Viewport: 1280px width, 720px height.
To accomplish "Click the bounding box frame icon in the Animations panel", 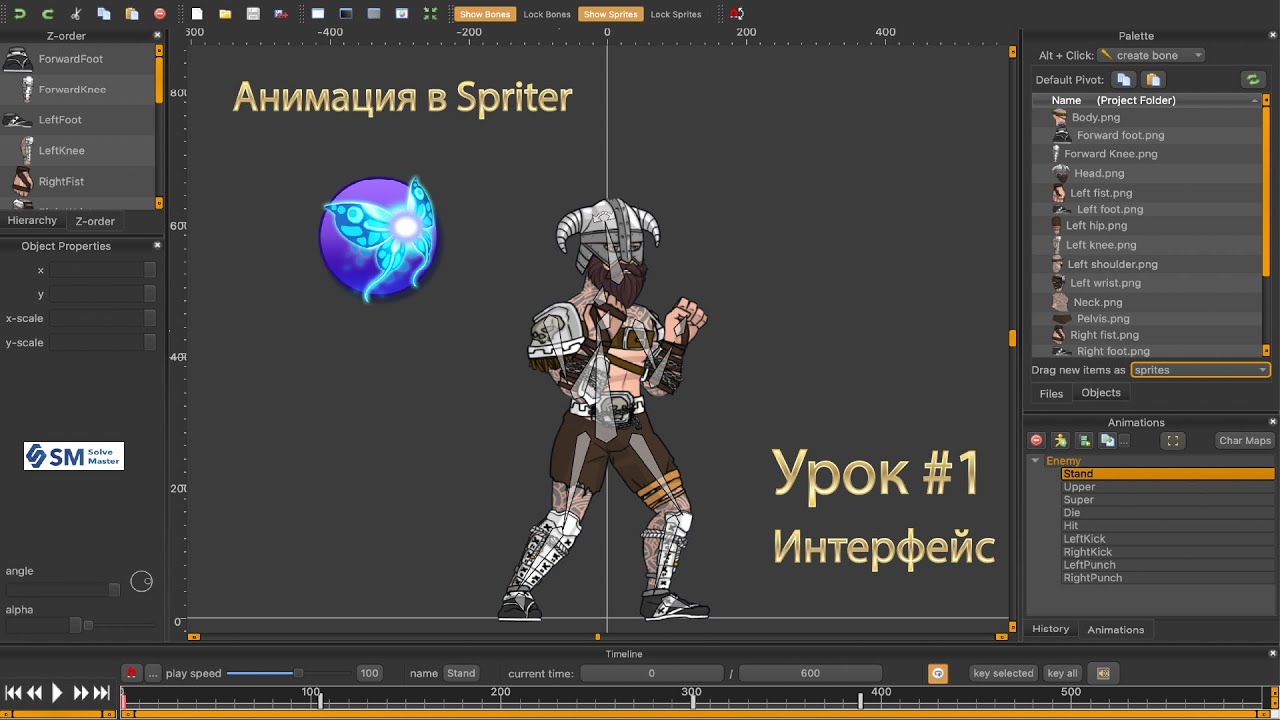I will [x=1173, y=440].
